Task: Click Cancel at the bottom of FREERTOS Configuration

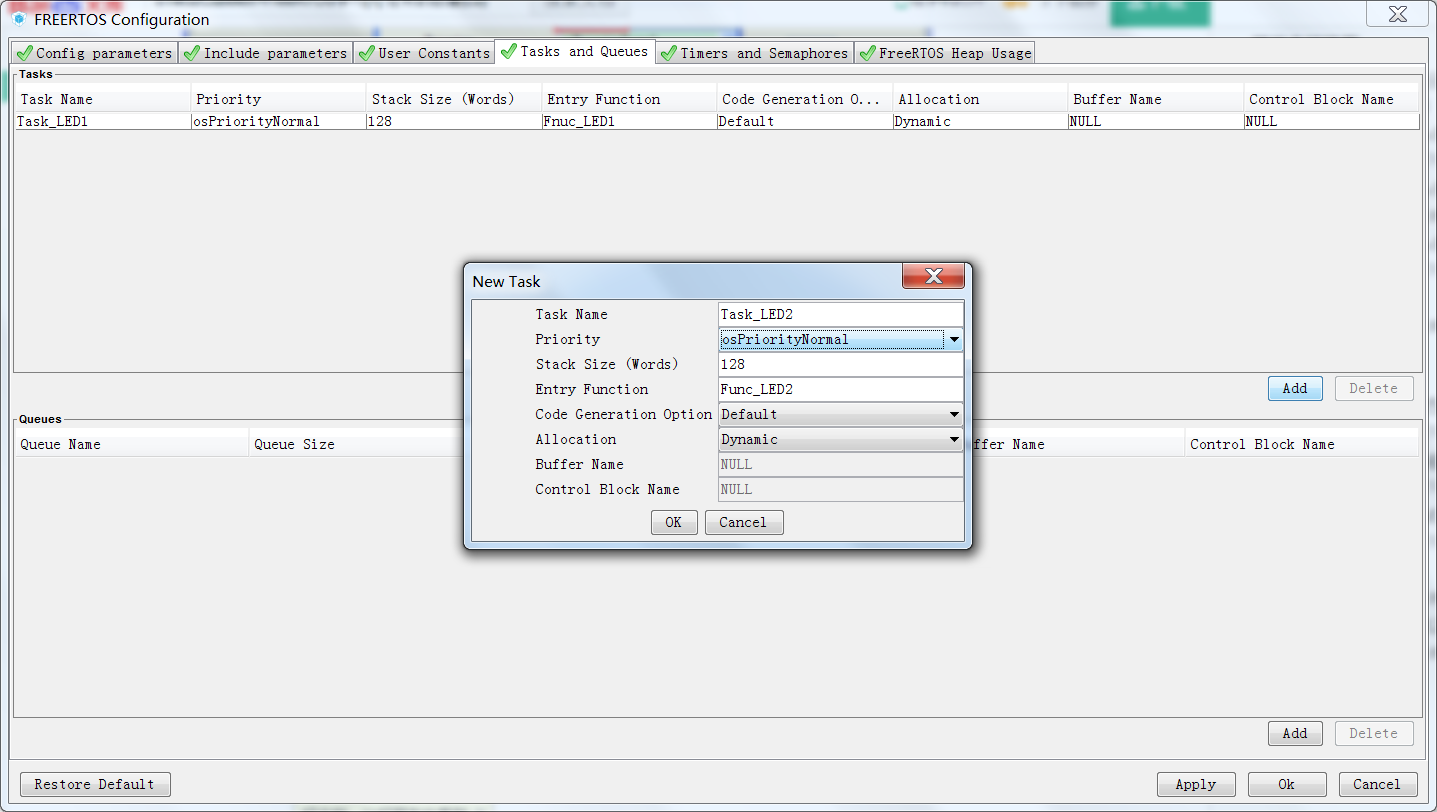Action: (1377, 784)
